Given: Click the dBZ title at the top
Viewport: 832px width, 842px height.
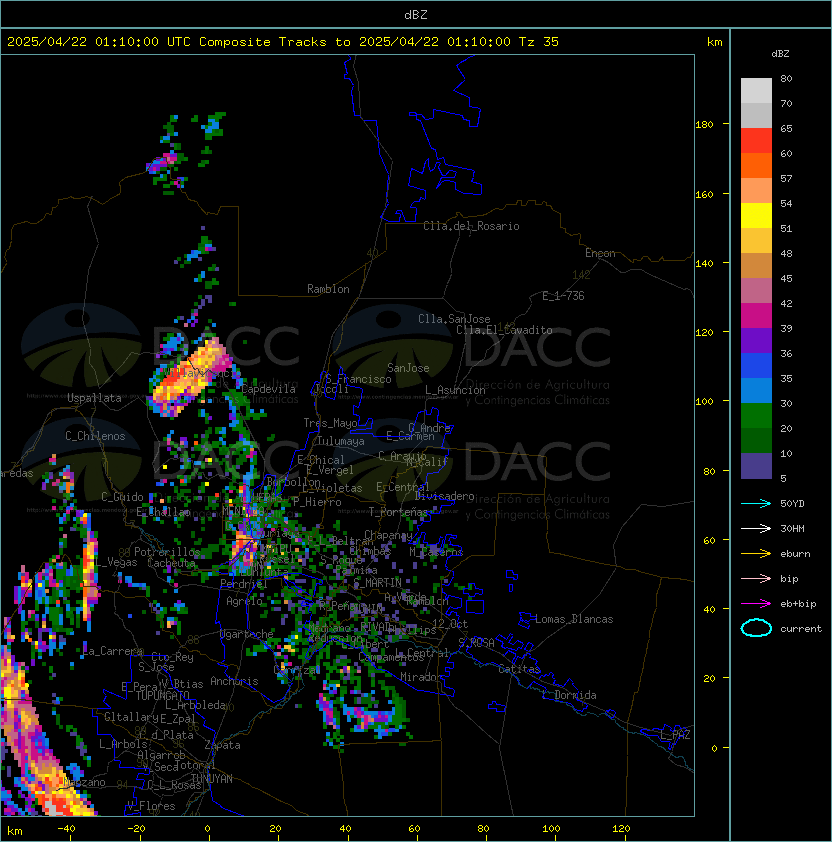Looking at the screenshot, I should 416,14.
